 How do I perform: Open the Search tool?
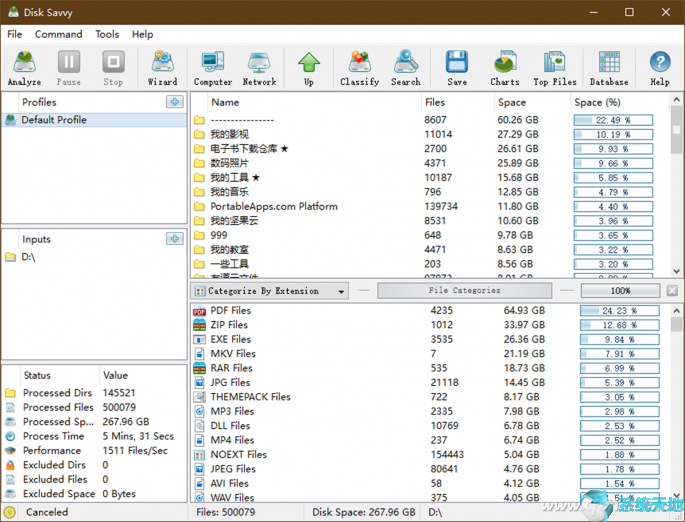(406, 68)
